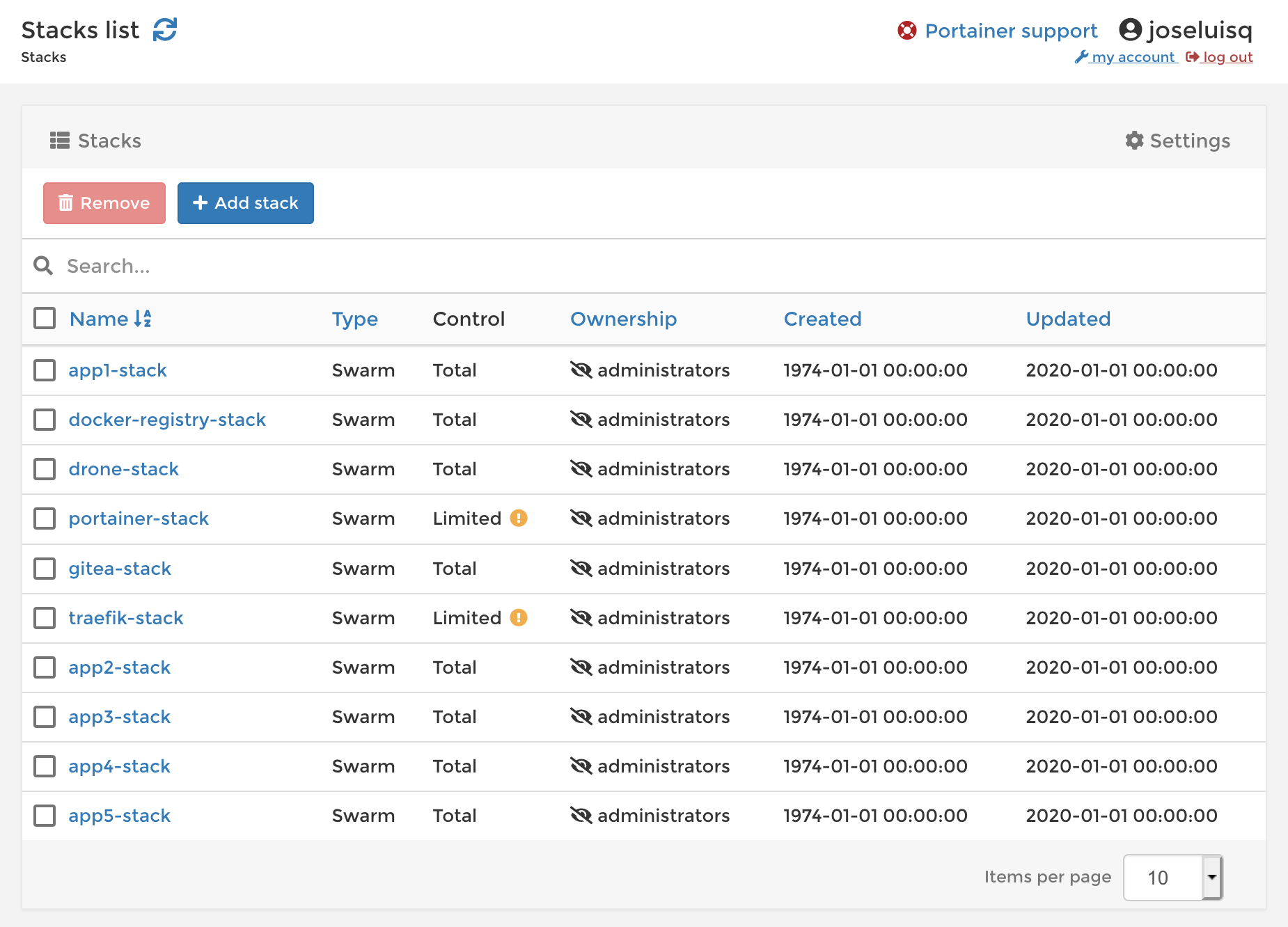
Task: Open docker-registry-stack details
Action: pos(167,420)
